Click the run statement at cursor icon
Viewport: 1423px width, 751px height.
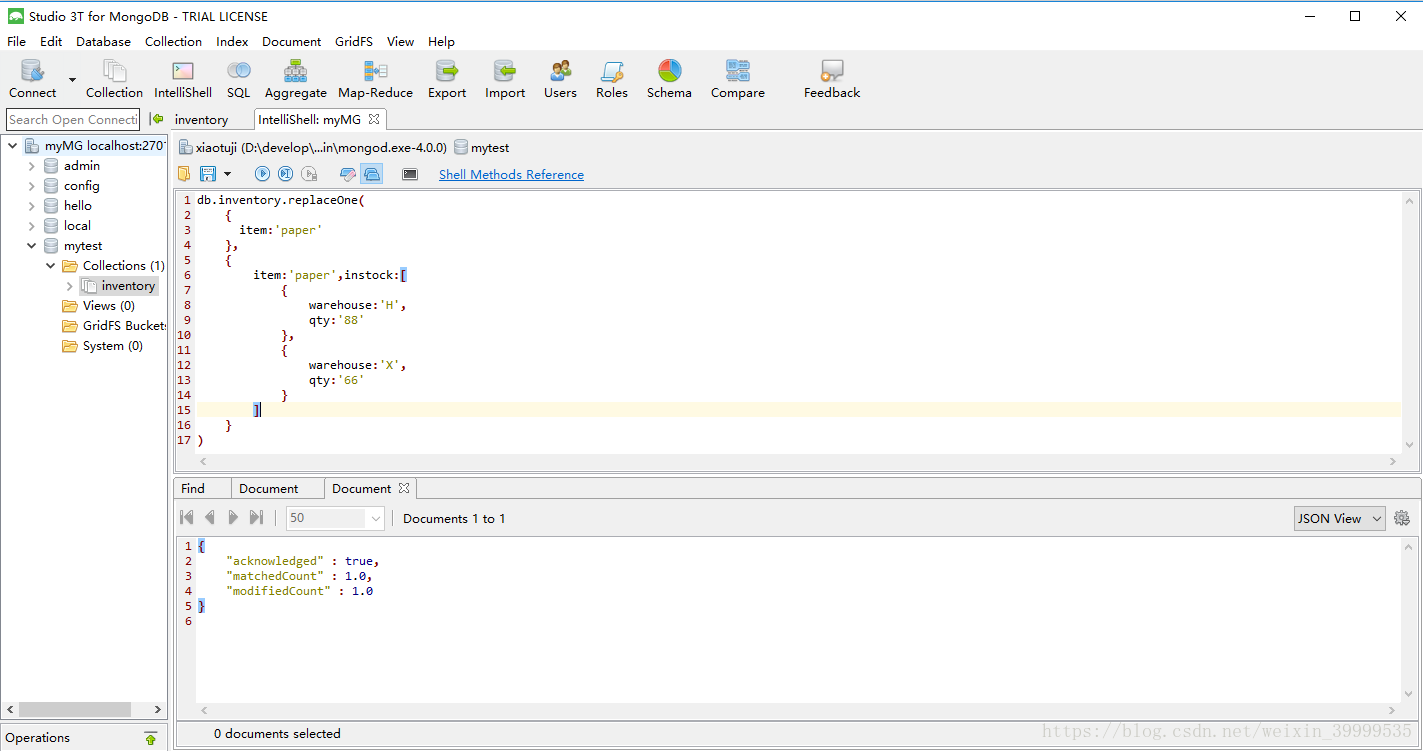click(x=285, y=174)
